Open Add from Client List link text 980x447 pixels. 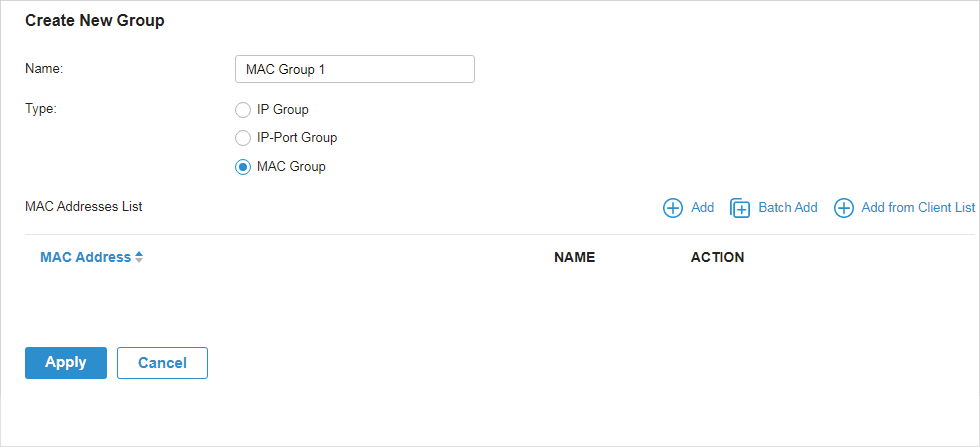pyautogui.click(x=918, y=208)
